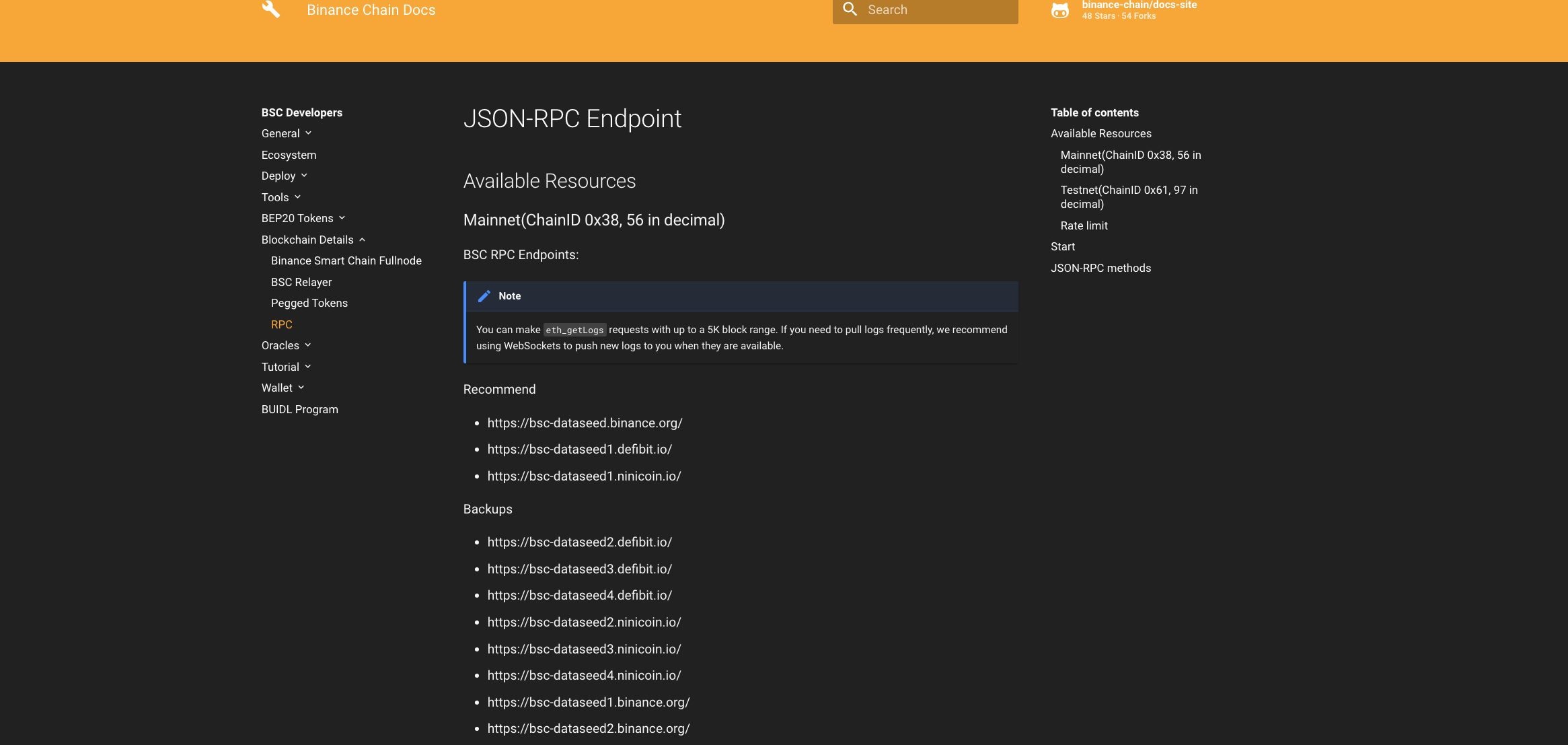
Task: Click the Oracles sidebar label
Action: click(281, 345)
